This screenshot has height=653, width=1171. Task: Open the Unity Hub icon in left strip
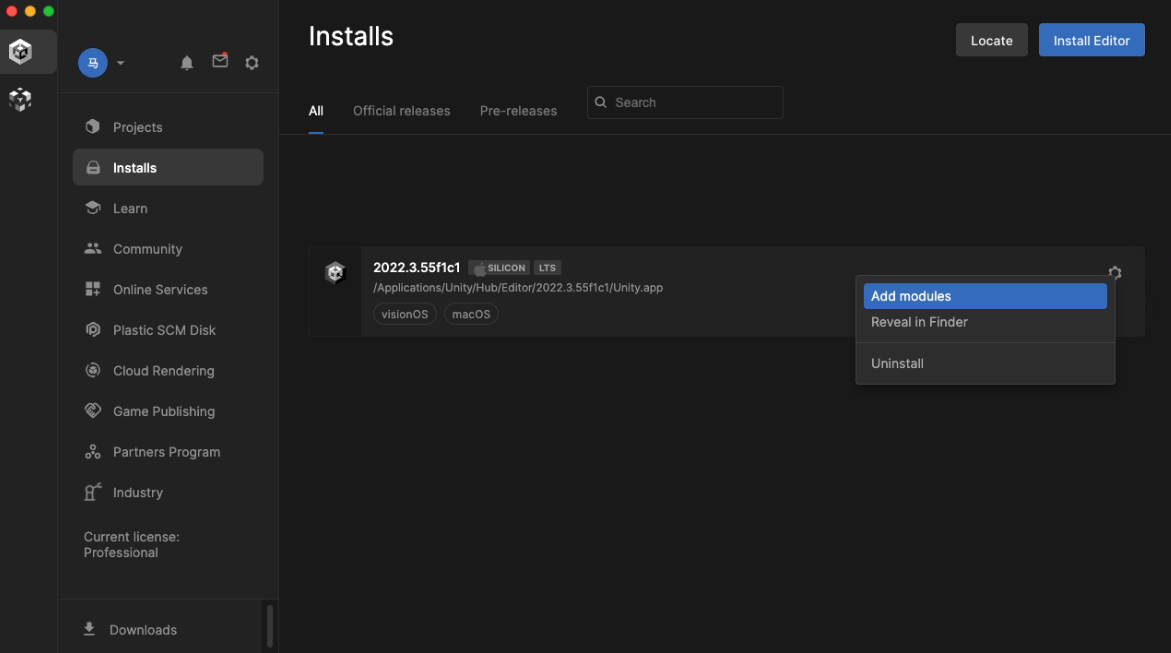click(x=21, y=52)
